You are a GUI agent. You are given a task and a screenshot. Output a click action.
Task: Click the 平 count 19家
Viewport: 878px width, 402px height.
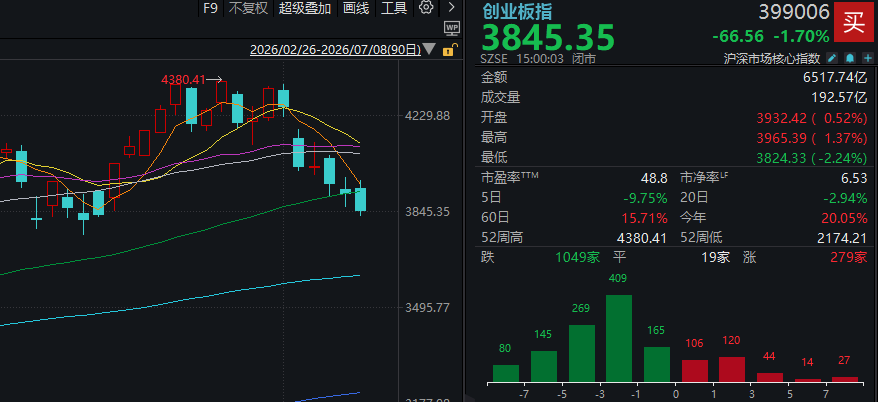pos(716,258)
